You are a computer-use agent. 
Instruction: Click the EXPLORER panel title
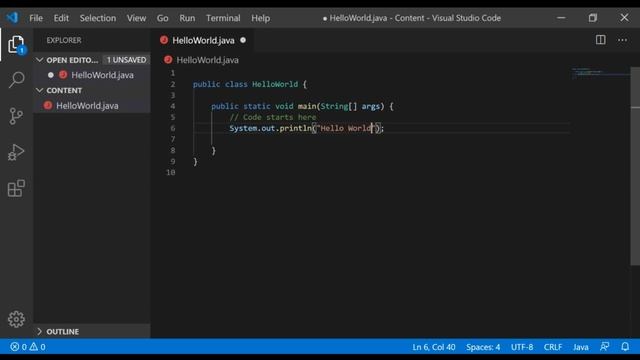64,40
